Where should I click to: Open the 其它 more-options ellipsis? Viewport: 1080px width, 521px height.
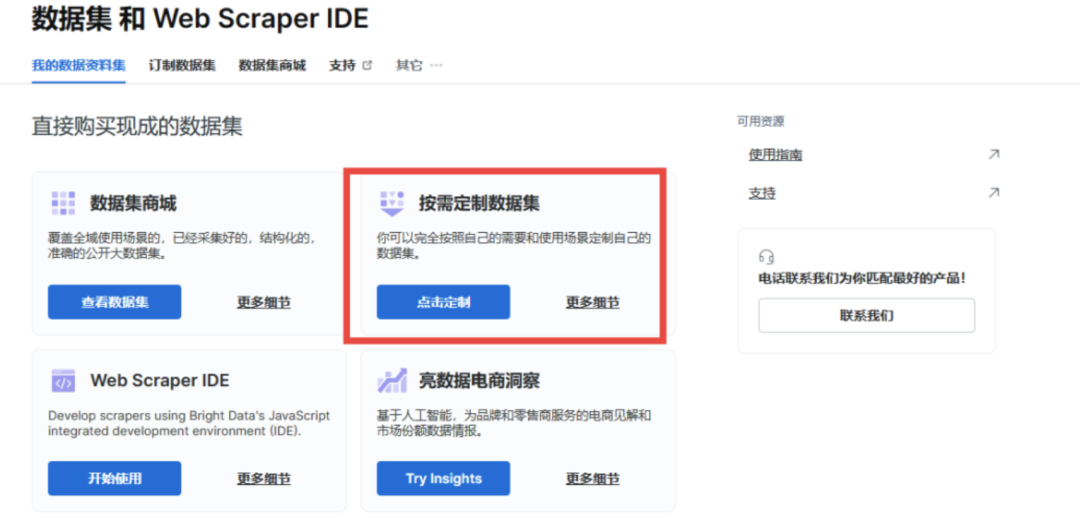[x=436, y=65]
